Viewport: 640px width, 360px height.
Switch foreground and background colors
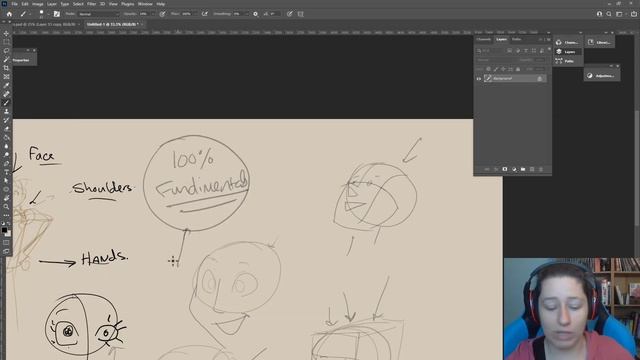(9, 224)
